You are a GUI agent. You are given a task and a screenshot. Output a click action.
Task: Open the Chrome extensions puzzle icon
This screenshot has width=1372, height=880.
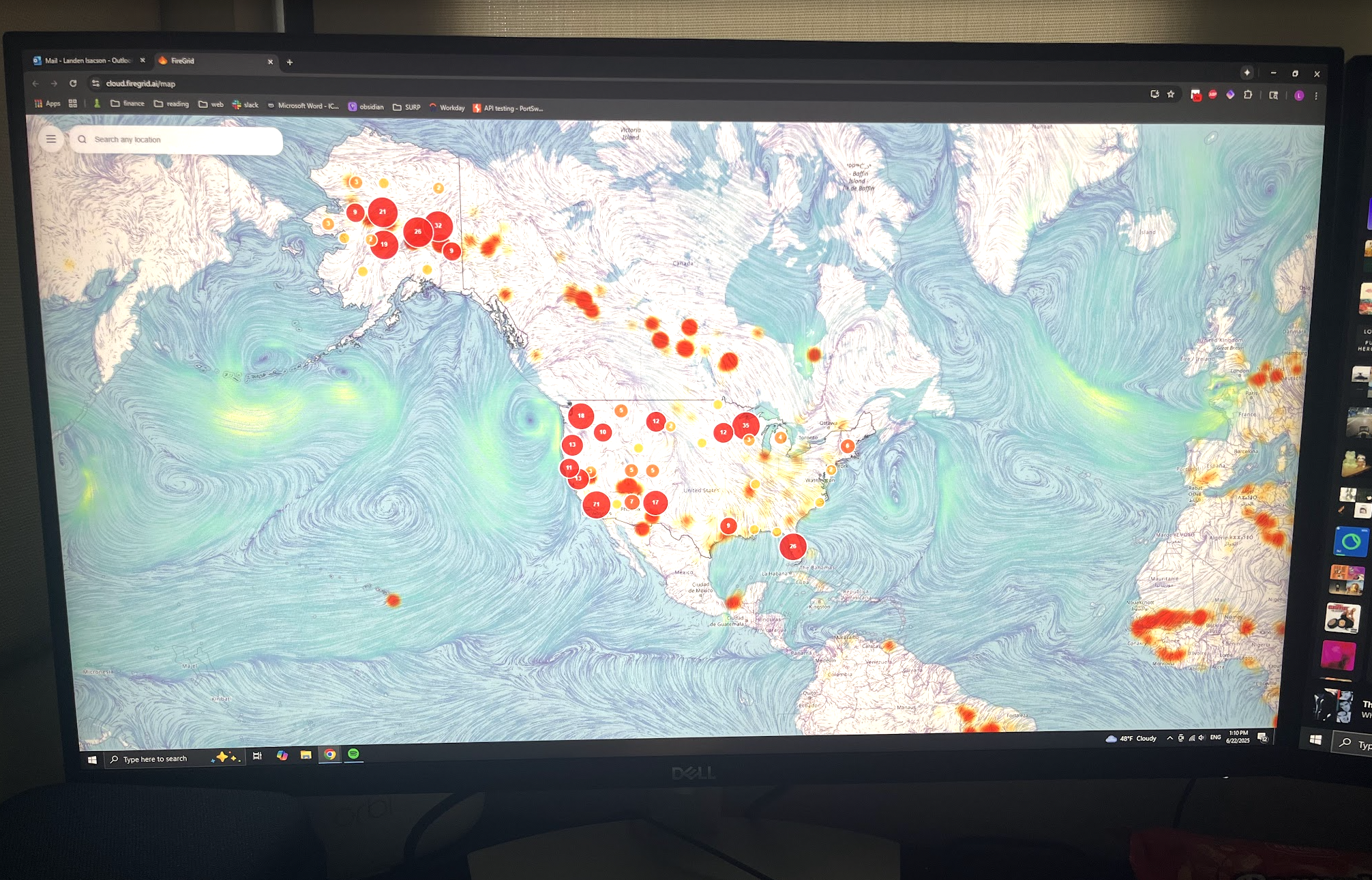pyautogui.click(x=1249, y=94)
